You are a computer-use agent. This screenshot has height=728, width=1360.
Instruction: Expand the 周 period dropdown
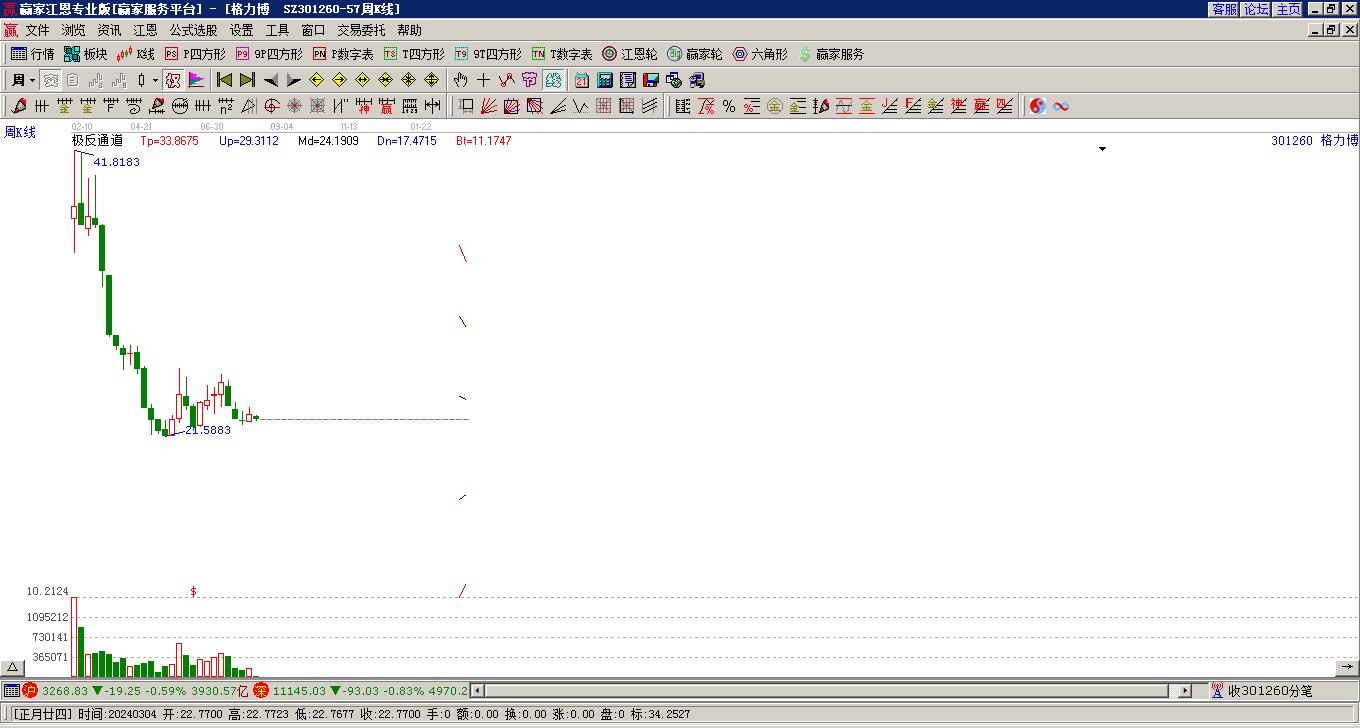tap(32, 80)
